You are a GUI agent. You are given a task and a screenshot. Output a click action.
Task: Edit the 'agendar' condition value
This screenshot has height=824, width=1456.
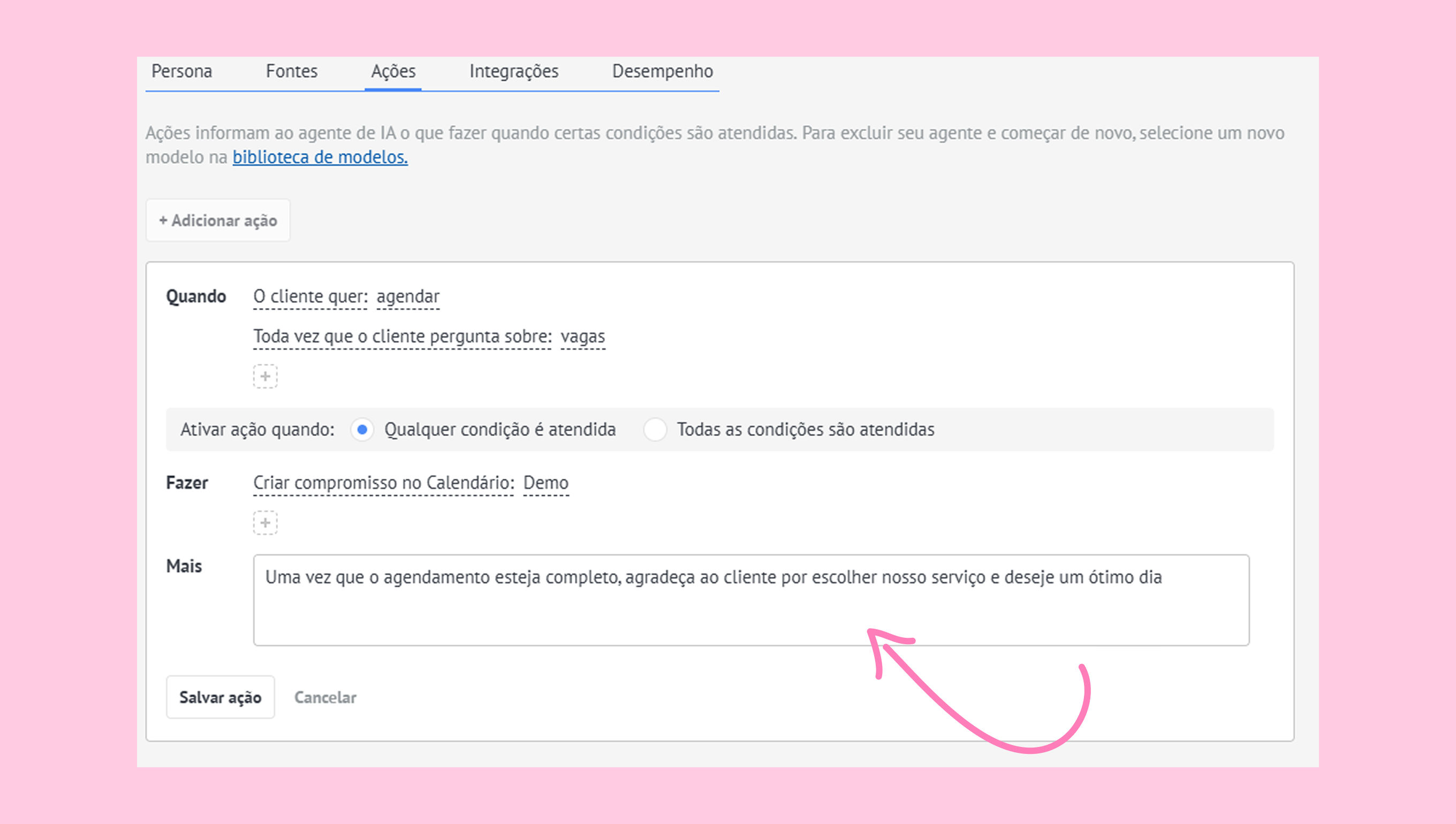[407, 296]
